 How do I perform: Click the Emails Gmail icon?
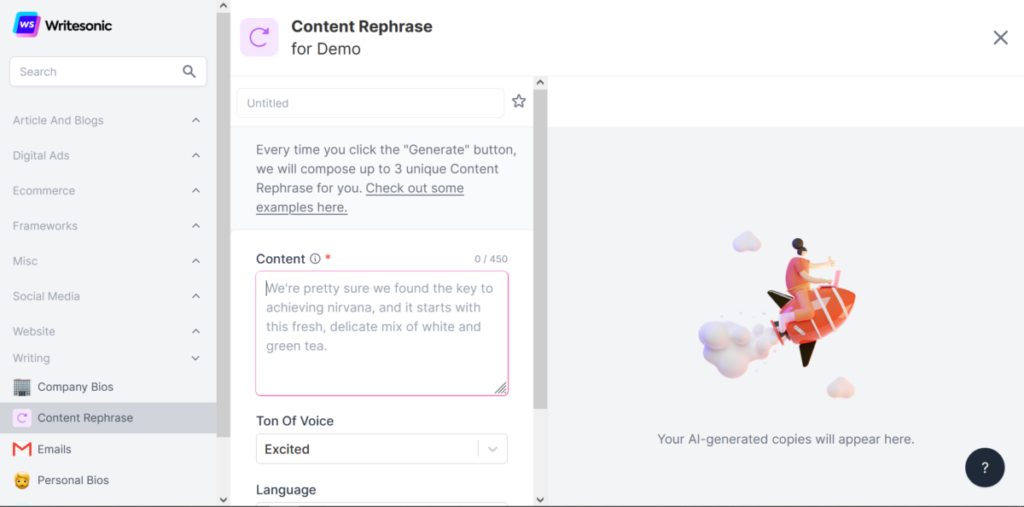coord(22,450)
